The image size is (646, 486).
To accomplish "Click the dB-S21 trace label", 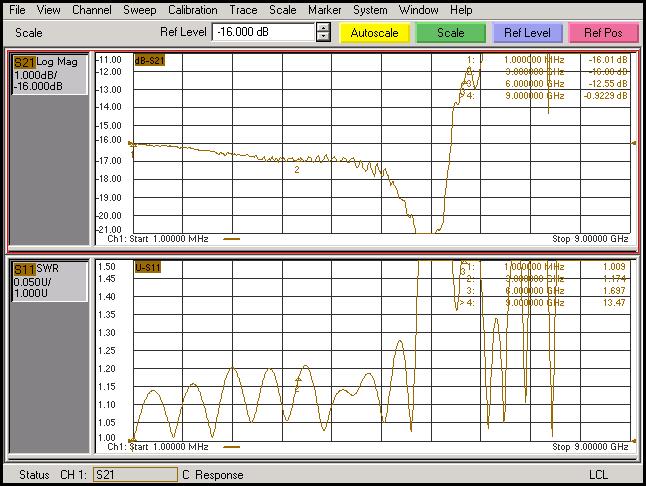I will (x=149, y=61).
